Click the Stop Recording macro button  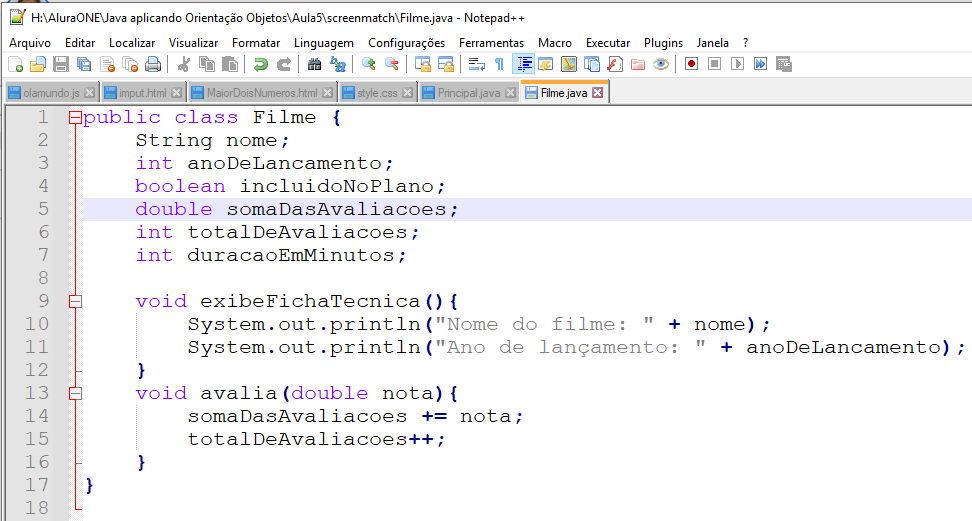[x=714, y=64]
